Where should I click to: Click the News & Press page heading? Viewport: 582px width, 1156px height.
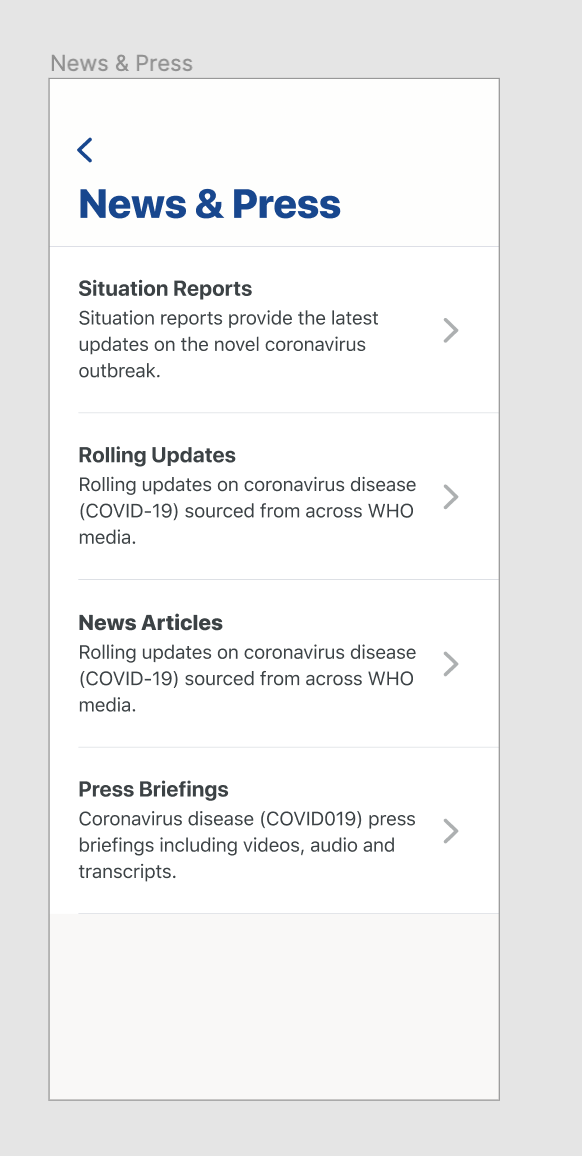[x=209, y=203]
